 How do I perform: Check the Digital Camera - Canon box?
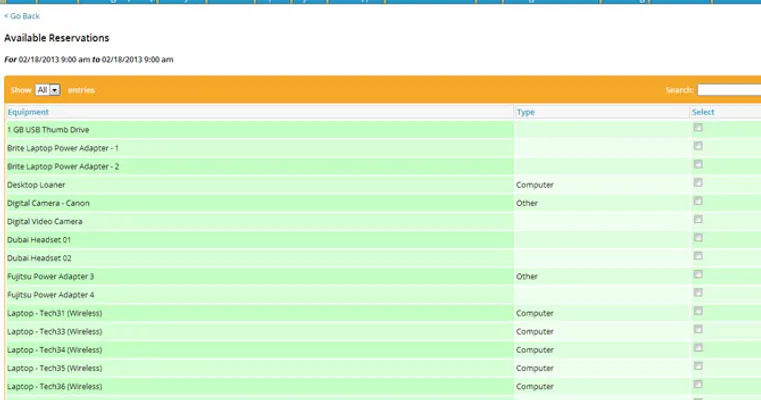tap(698, 201)
